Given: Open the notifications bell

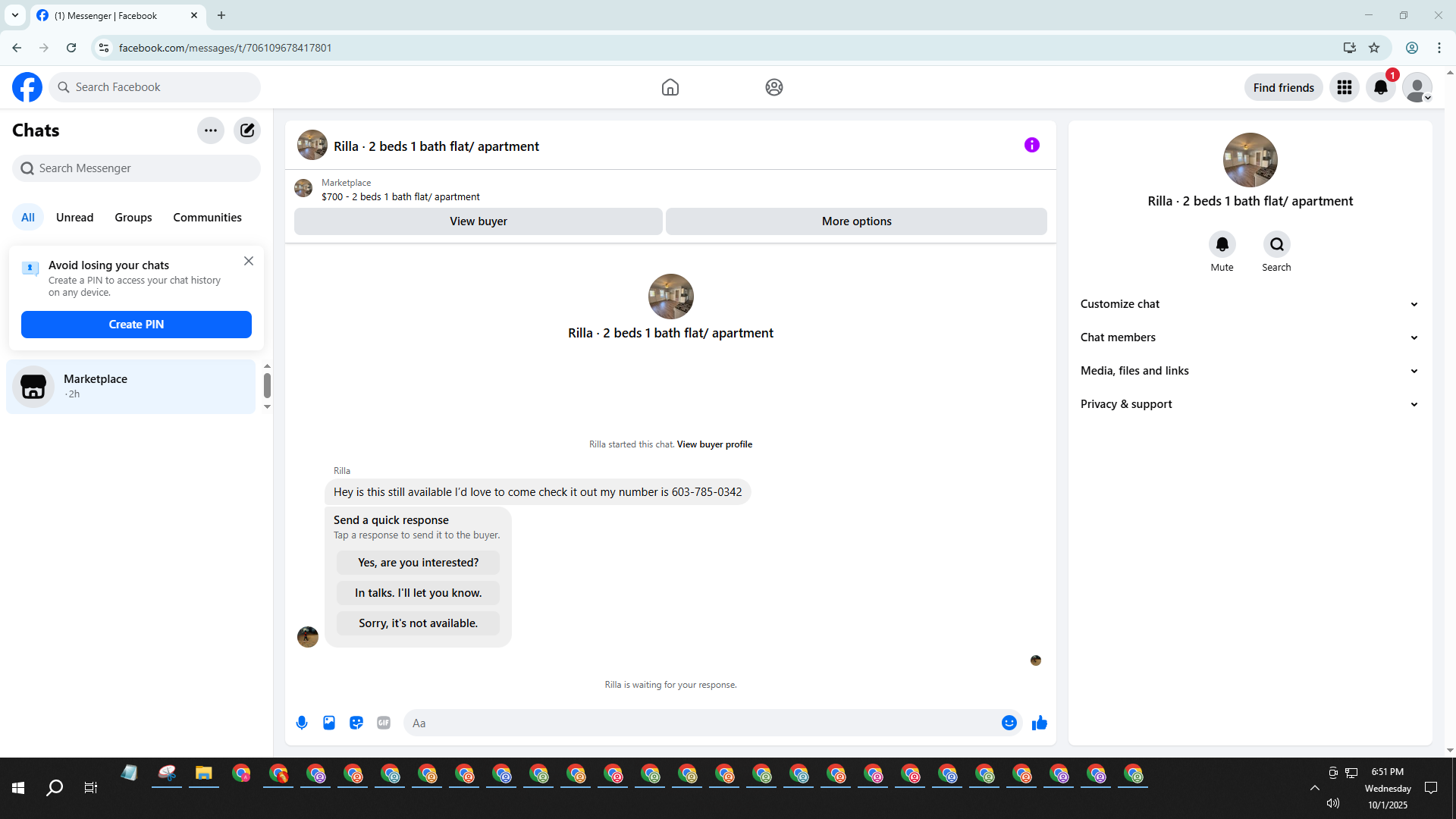Looking at the screenshot, I should (x=1381, y=87).
